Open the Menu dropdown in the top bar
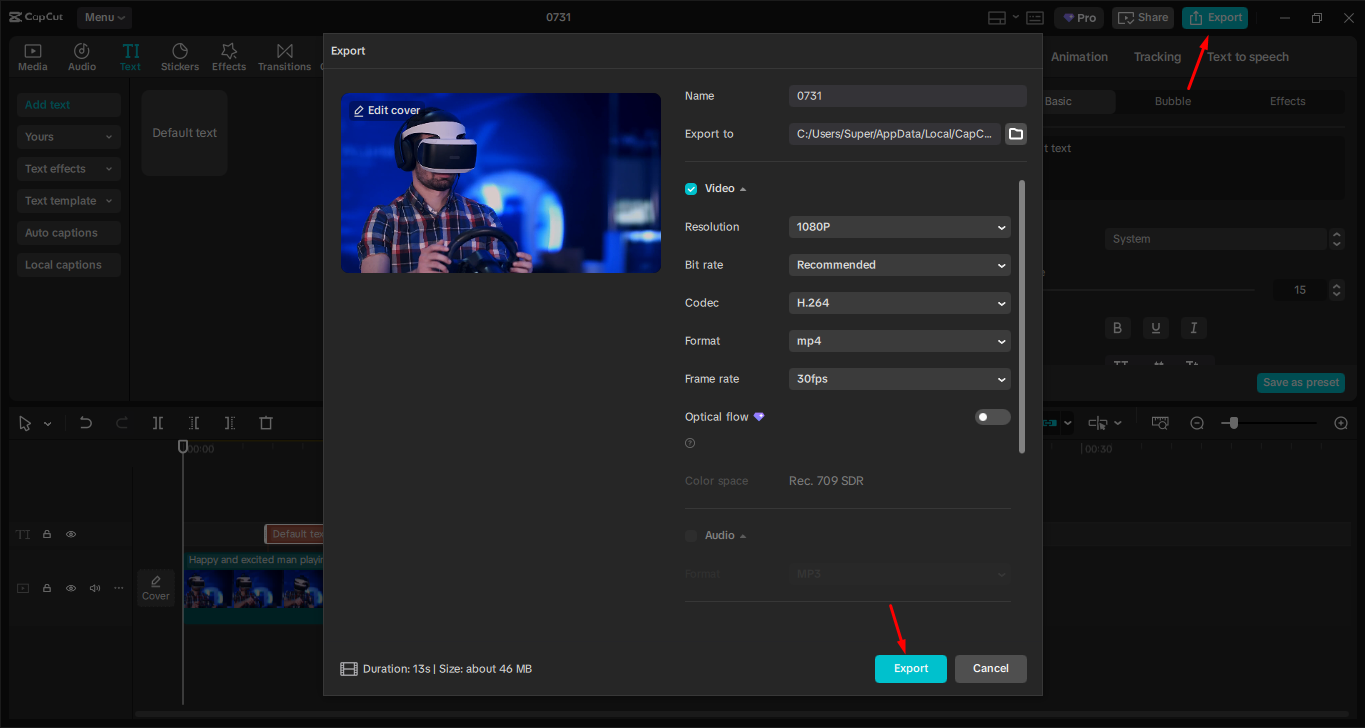This screenshot has width=1365, height=728. (x=103, y=17)
